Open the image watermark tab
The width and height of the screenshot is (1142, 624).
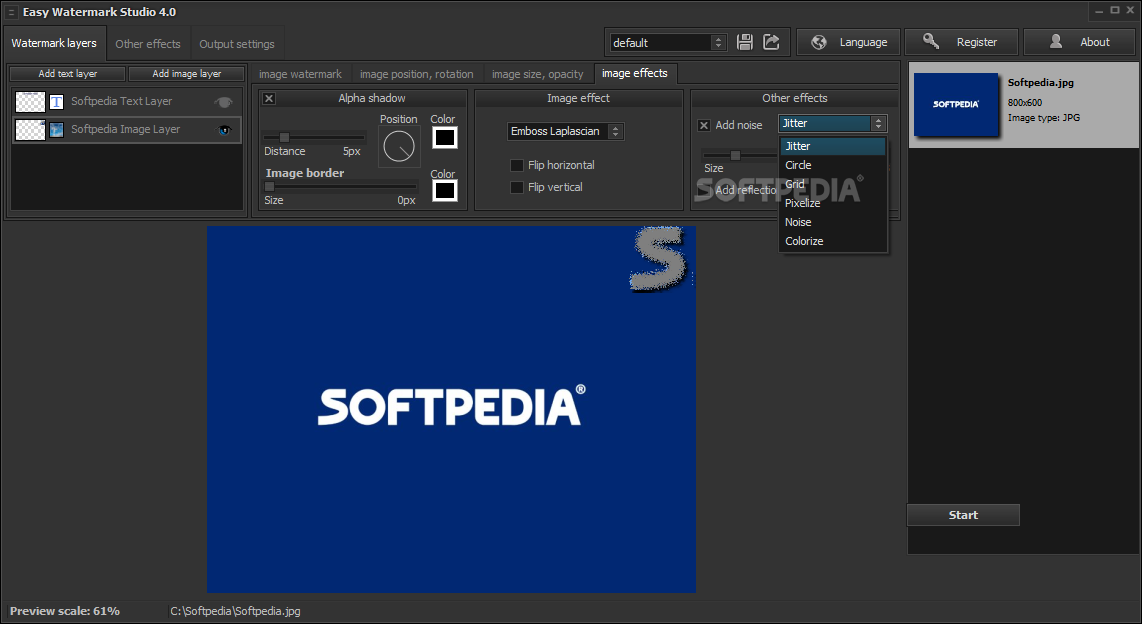[x=300, y=74]
